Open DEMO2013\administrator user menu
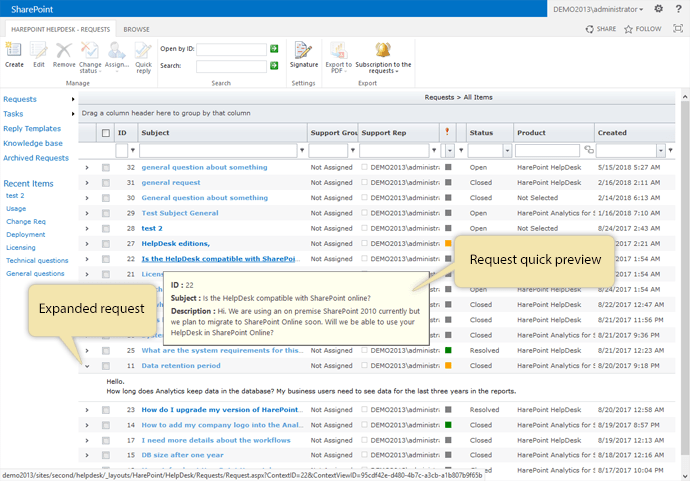Viewport: 690px width, 481px height. point(598,9)
